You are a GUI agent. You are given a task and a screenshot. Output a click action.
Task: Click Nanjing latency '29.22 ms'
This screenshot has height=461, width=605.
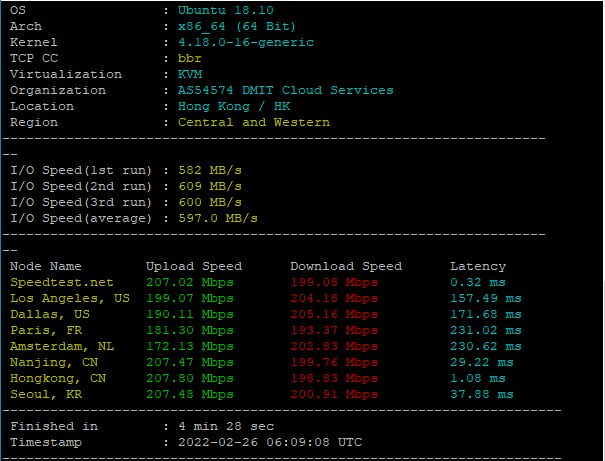coord(482,363)
